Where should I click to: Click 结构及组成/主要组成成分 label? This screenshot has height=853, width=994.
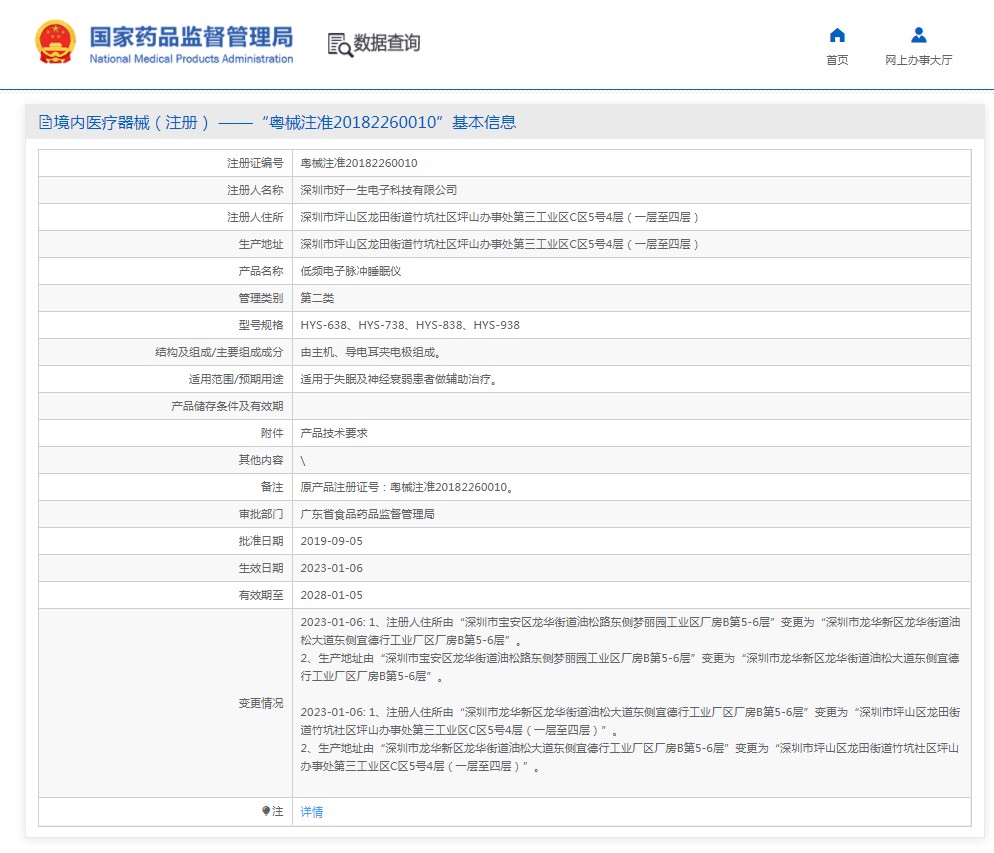pyautogui.click(x=219, y=352)
